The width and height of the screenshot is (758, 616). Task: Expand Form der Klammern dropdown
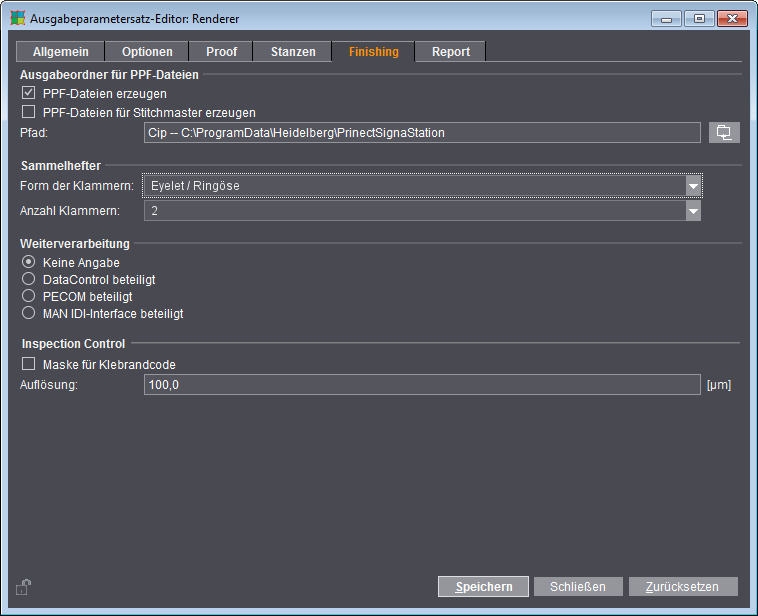click(x=693, y=186)
